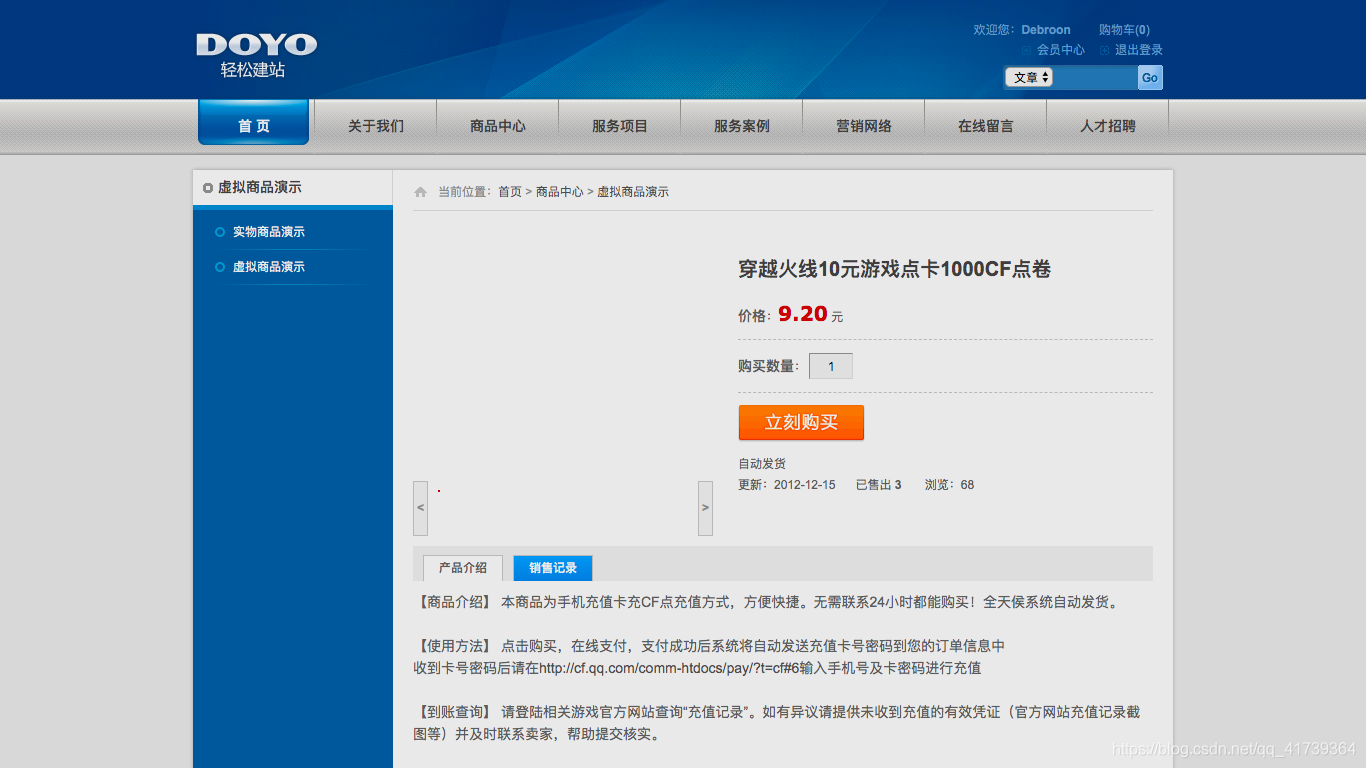Open 服务项目 menu item
1366x768 pixels.
click(620, 126)
